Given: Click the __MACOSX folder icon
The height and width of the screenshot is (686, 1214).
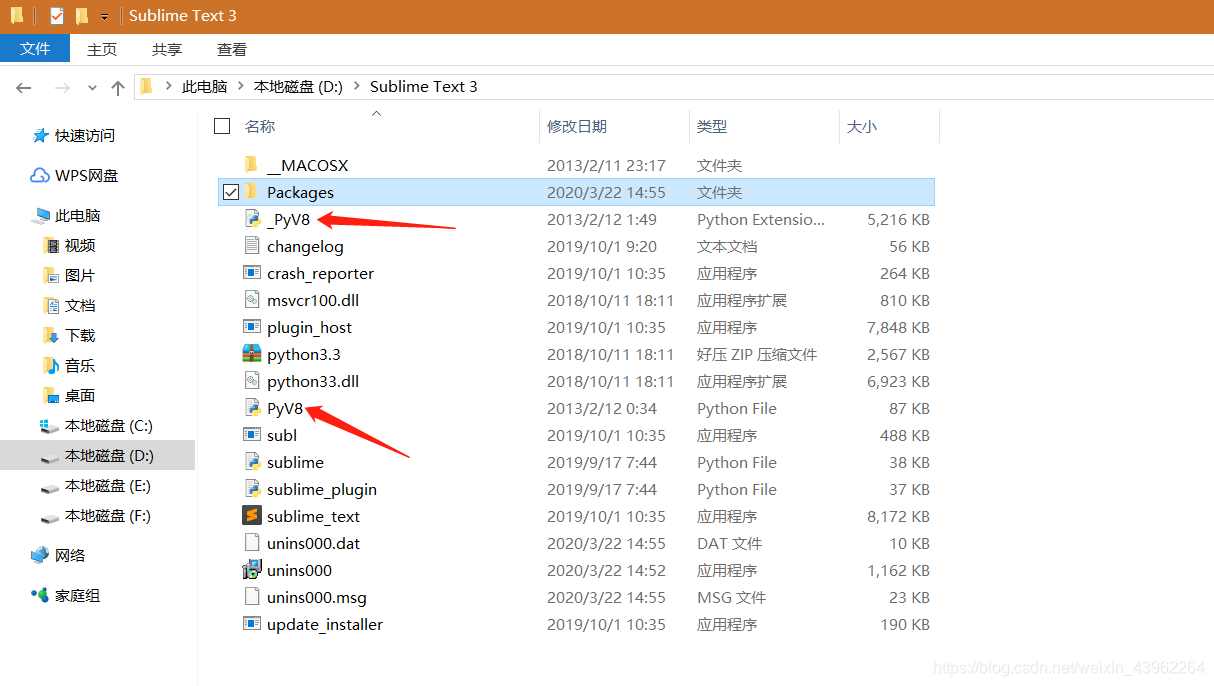Looking at the screenshot, I should click(x=251, y=165).
